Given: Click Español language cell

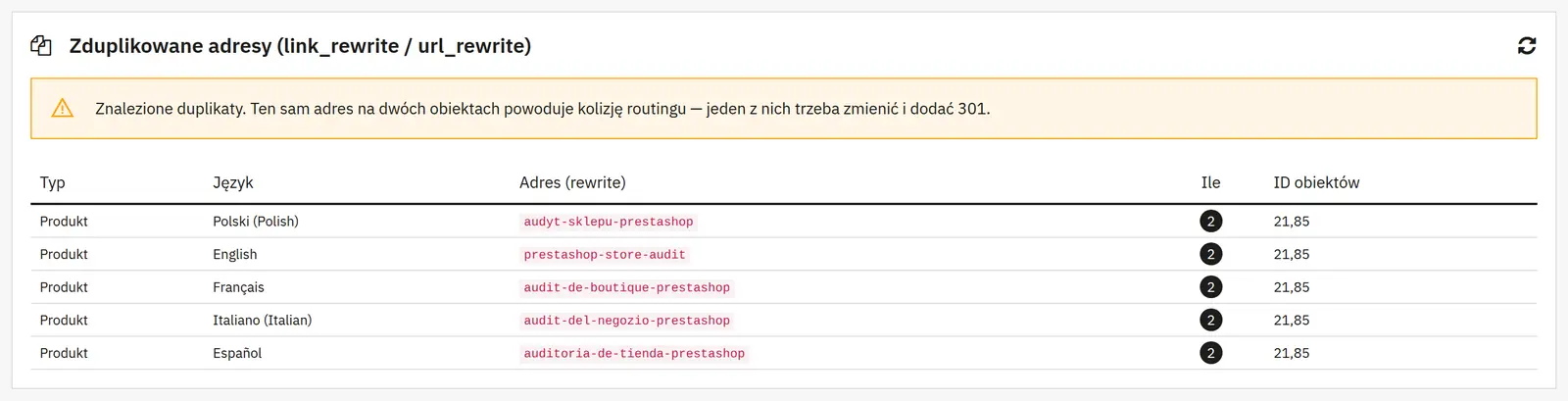Looking at the screenshot, I should click(237, 353).
